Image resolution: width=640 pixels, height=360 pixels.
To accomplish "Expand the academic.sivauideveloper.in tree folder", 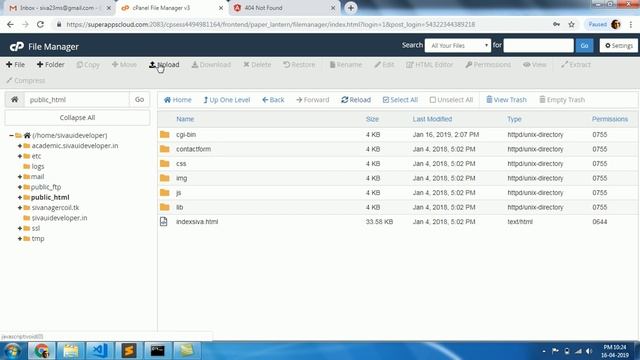I will click(20, 146).
